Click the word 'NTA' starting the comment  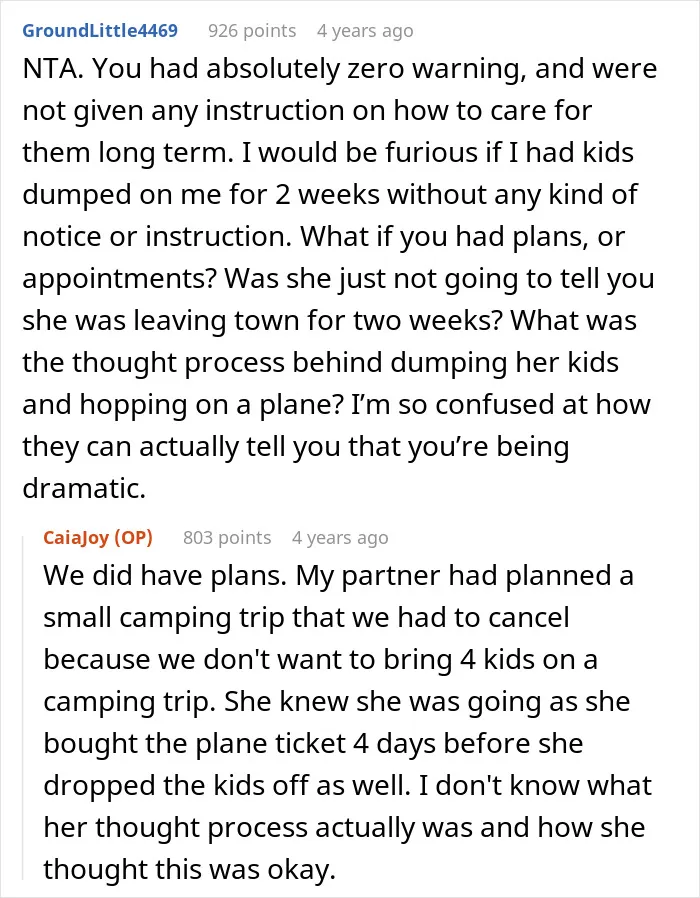click(50, 69)
